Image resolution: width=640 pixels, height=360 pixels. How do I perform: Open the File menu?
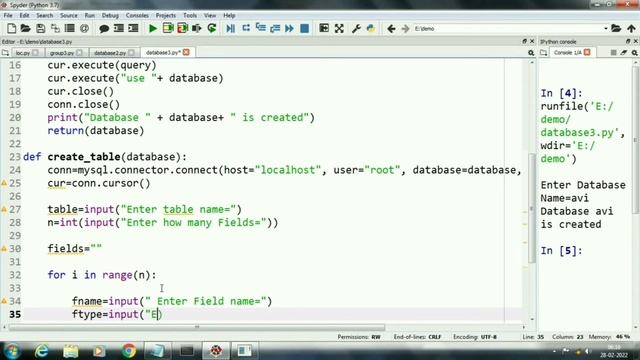pos(8,16)
